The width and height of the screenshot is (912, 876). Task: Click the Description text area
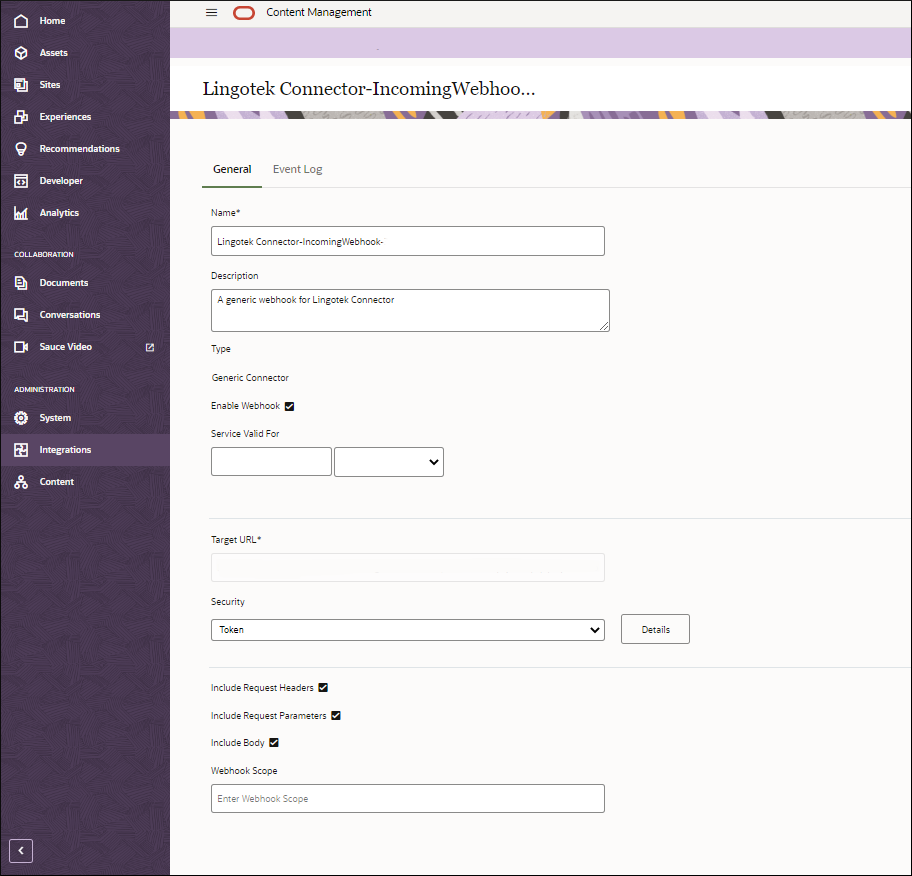point(410,311)
